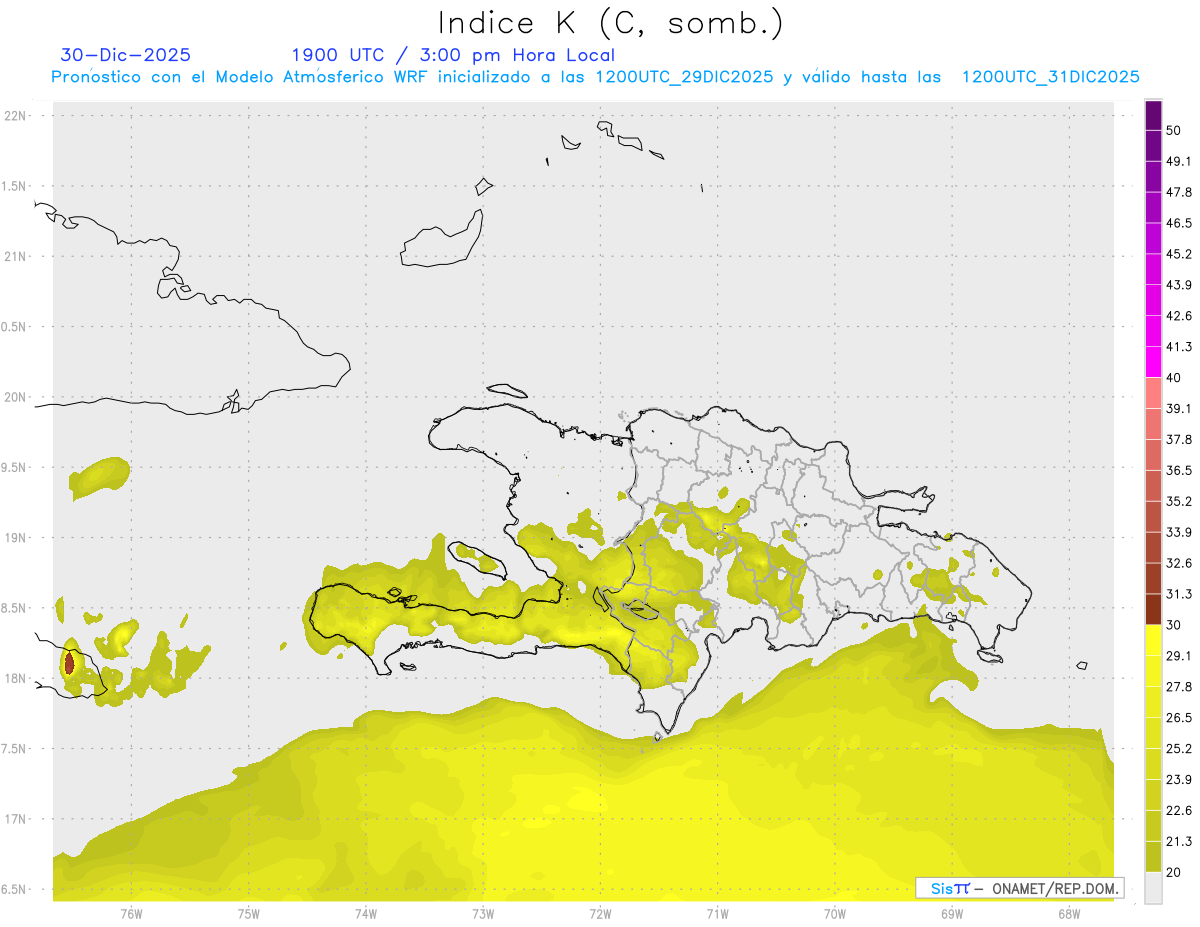The height and width of the screenshot is (927, 1200).
Task: Click the dark purple swatch above 50
Action: pyautogui.click(x=1153, y=115)
